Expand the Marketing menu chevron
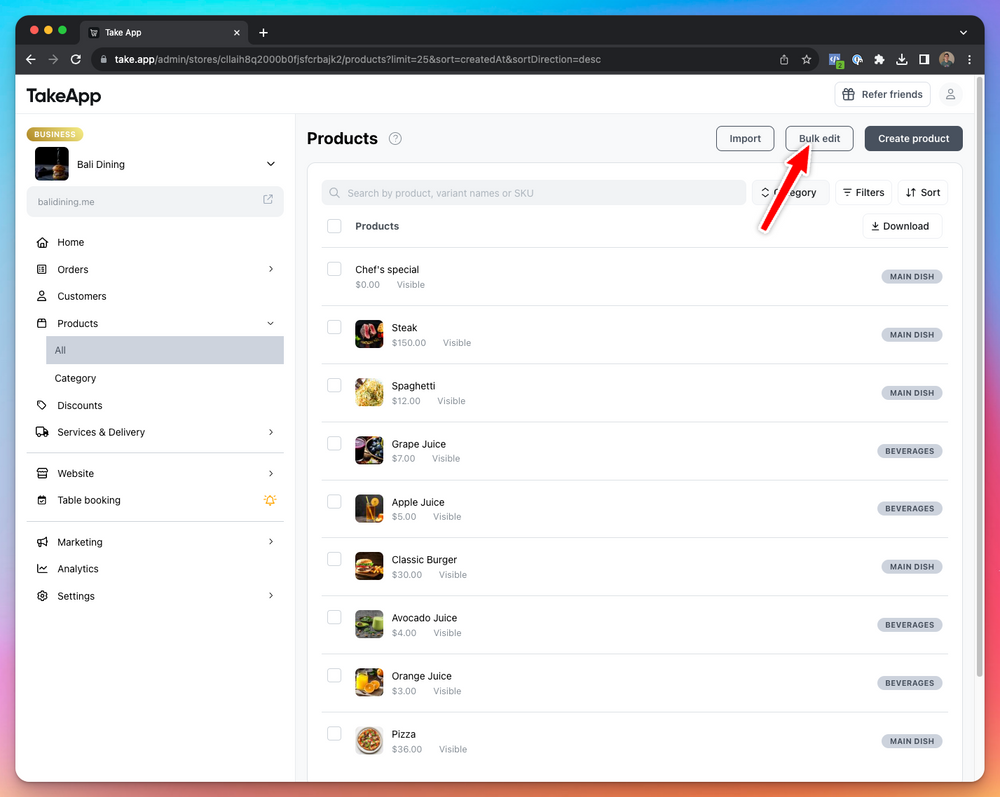This screenshot has width=1000, height=797. pos(270,541)
